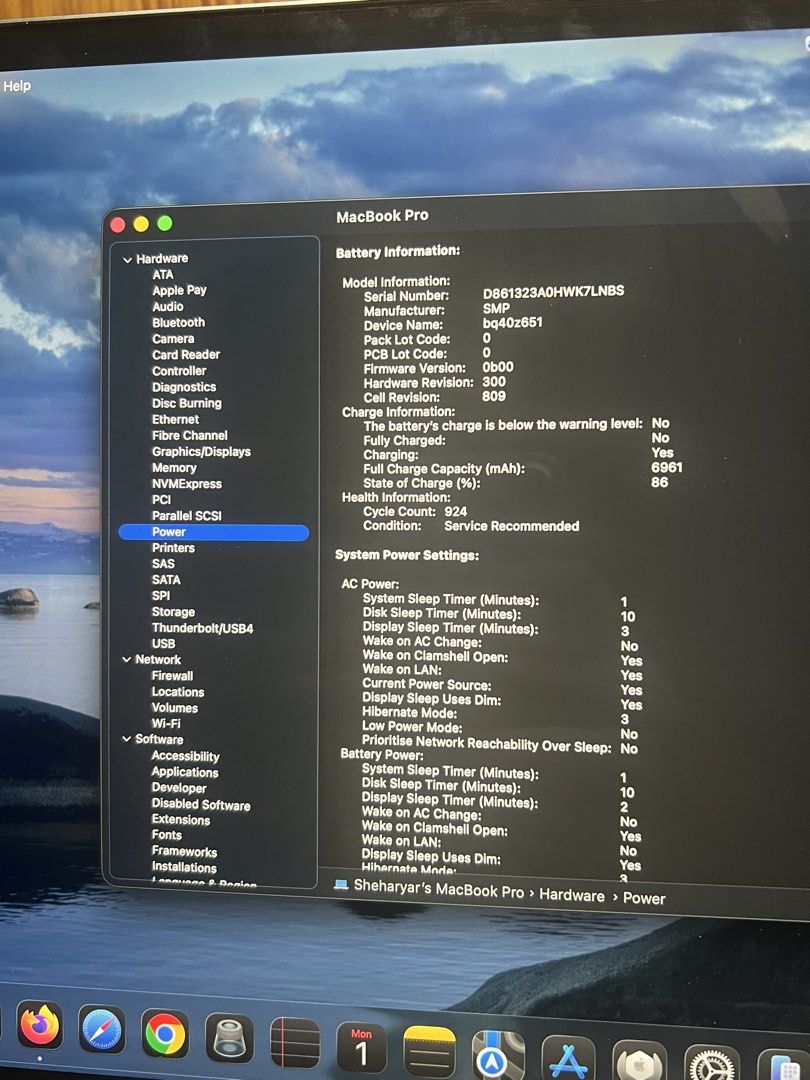Select Printers in the sidebar
The height and width of the screenshot is (1080, 810).
pyautogui.click(x=173, y=548)
